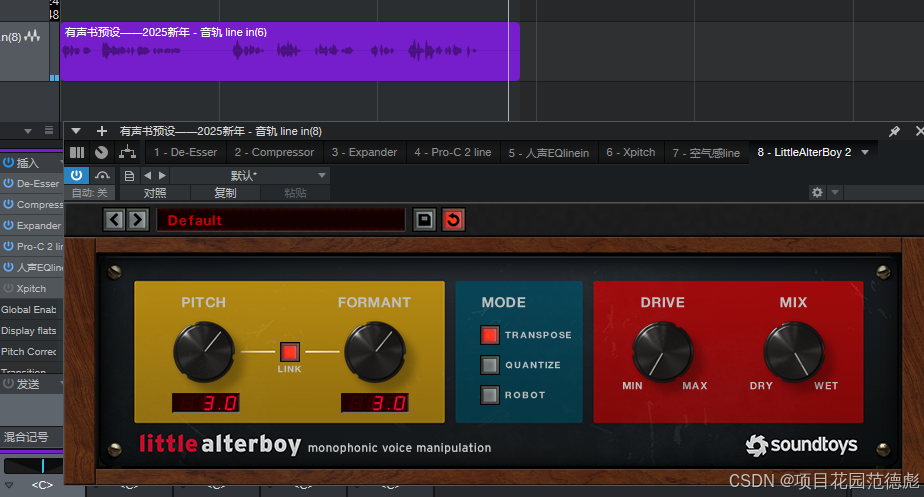The width and height of the screenshot is (924, 497).
Task: Click the PITCH knob
Action: [204, 351]
